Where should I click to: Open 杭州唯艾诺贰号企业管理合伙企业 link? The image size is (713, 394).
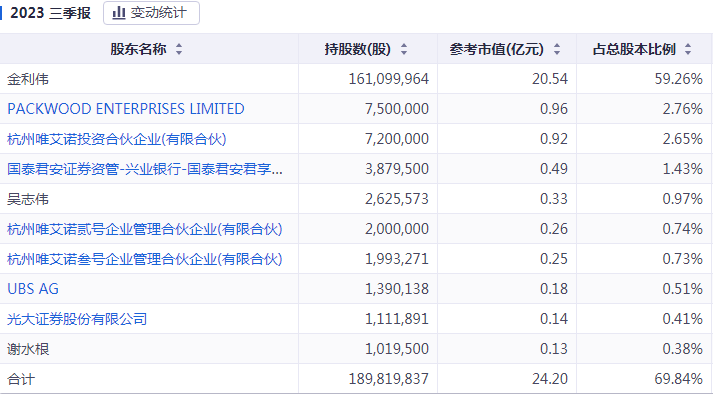pos(145,229)
